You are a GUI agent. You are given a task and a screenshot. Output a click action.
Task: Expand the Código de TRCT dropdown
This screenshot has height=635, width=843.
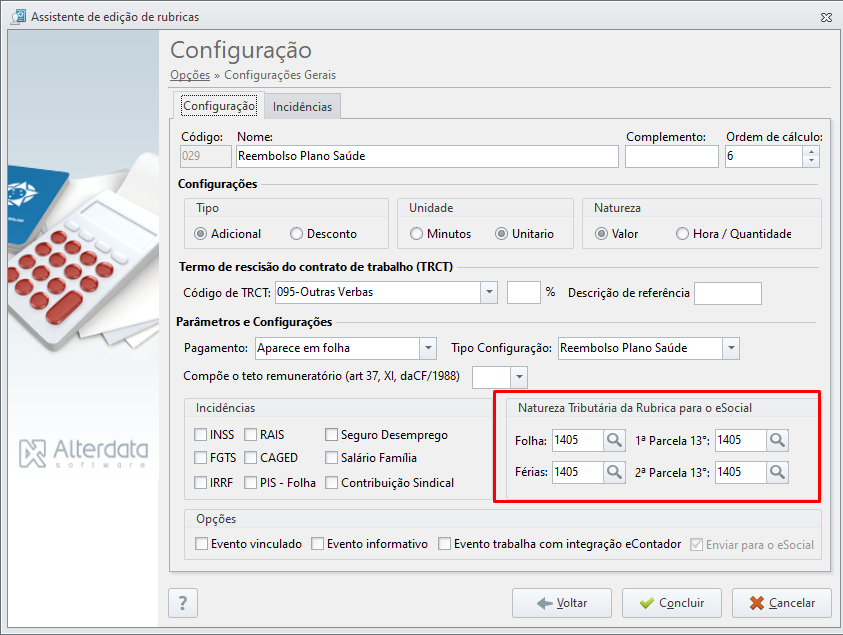click(x=489, y=292)
